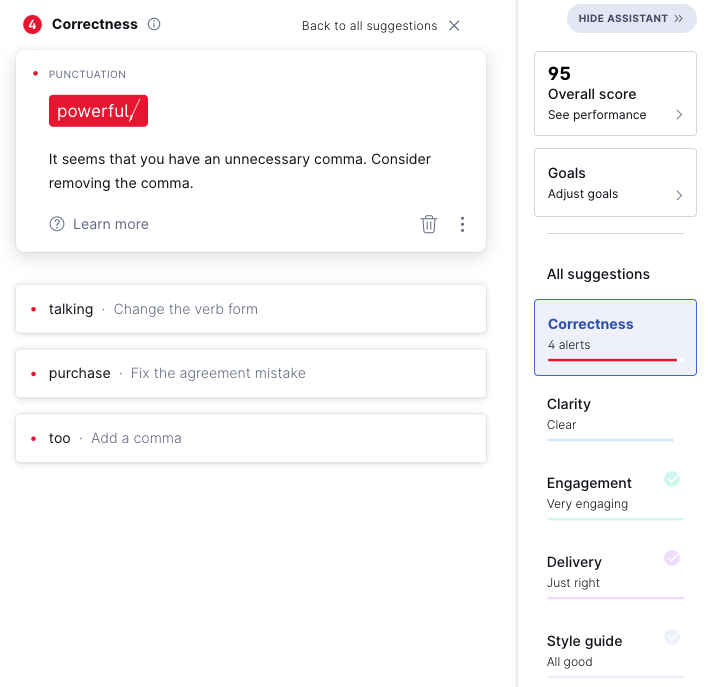The image size is (708, 687).
Task: Select the Clarity category tab
Action: coord(615,416)
